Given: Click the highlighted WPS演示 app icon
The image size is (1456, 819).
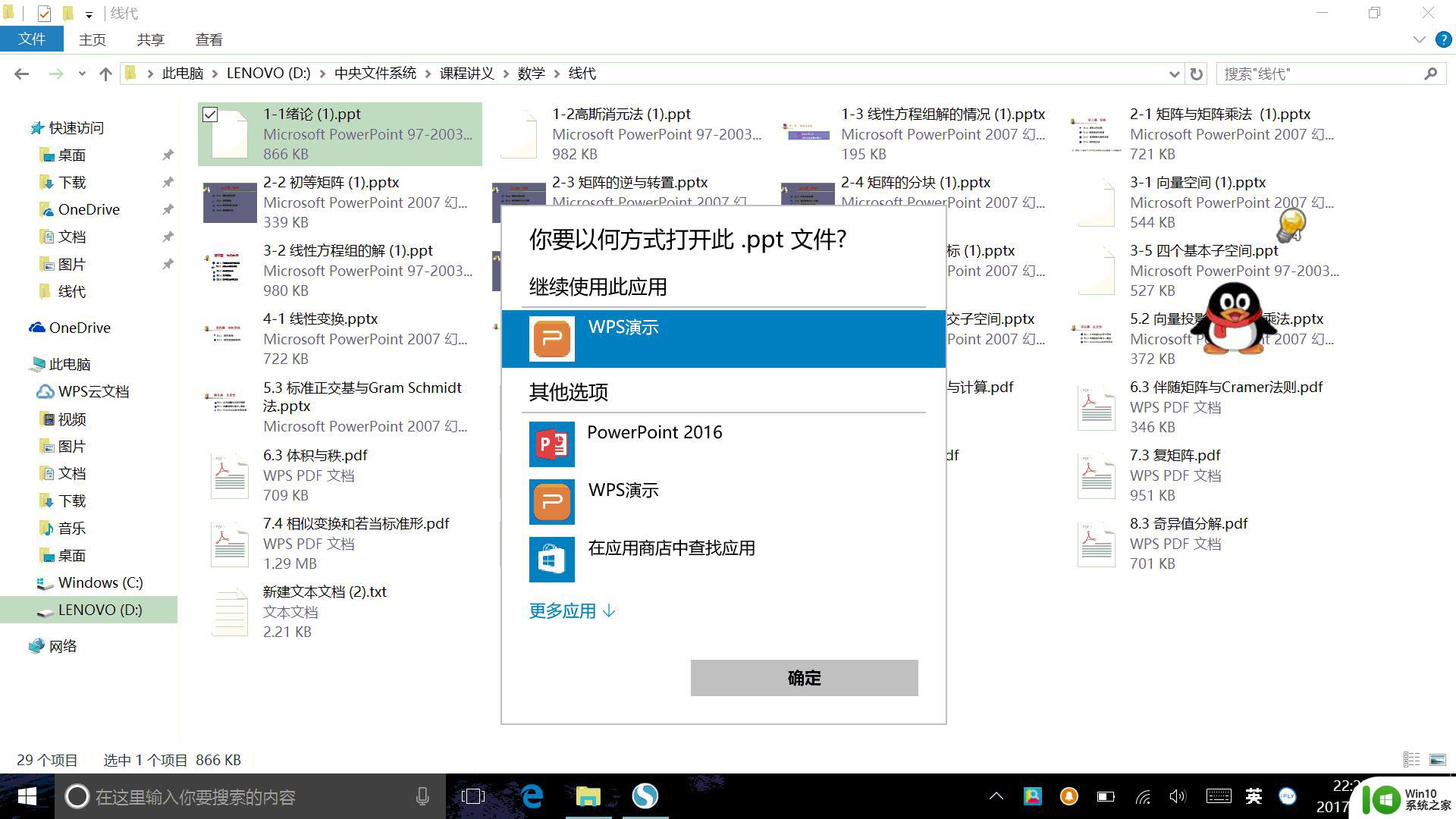Looking at the screenshot, I should pos(551,339).
